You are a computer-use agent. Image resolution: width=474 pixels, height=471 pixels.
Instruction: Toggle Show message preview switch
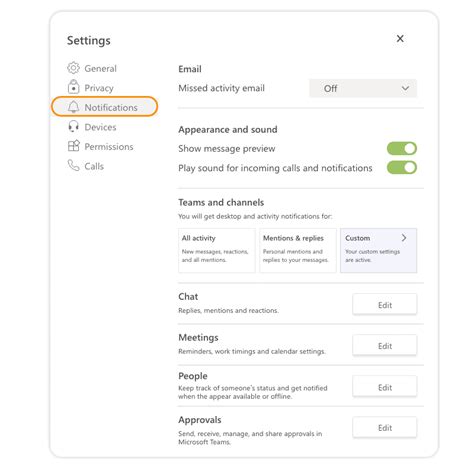pyautogui.click(x=402, y=148)
